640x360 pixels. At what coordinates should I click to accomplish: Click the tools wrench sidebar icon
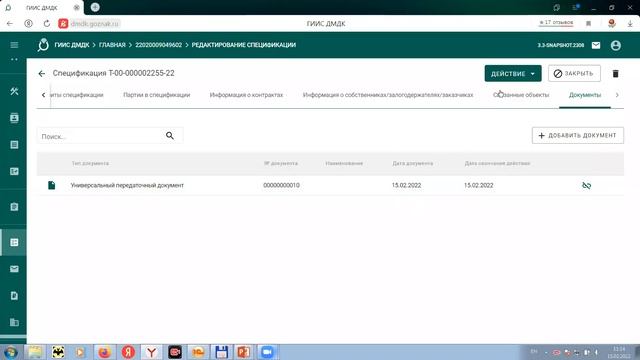coord(14,91)
